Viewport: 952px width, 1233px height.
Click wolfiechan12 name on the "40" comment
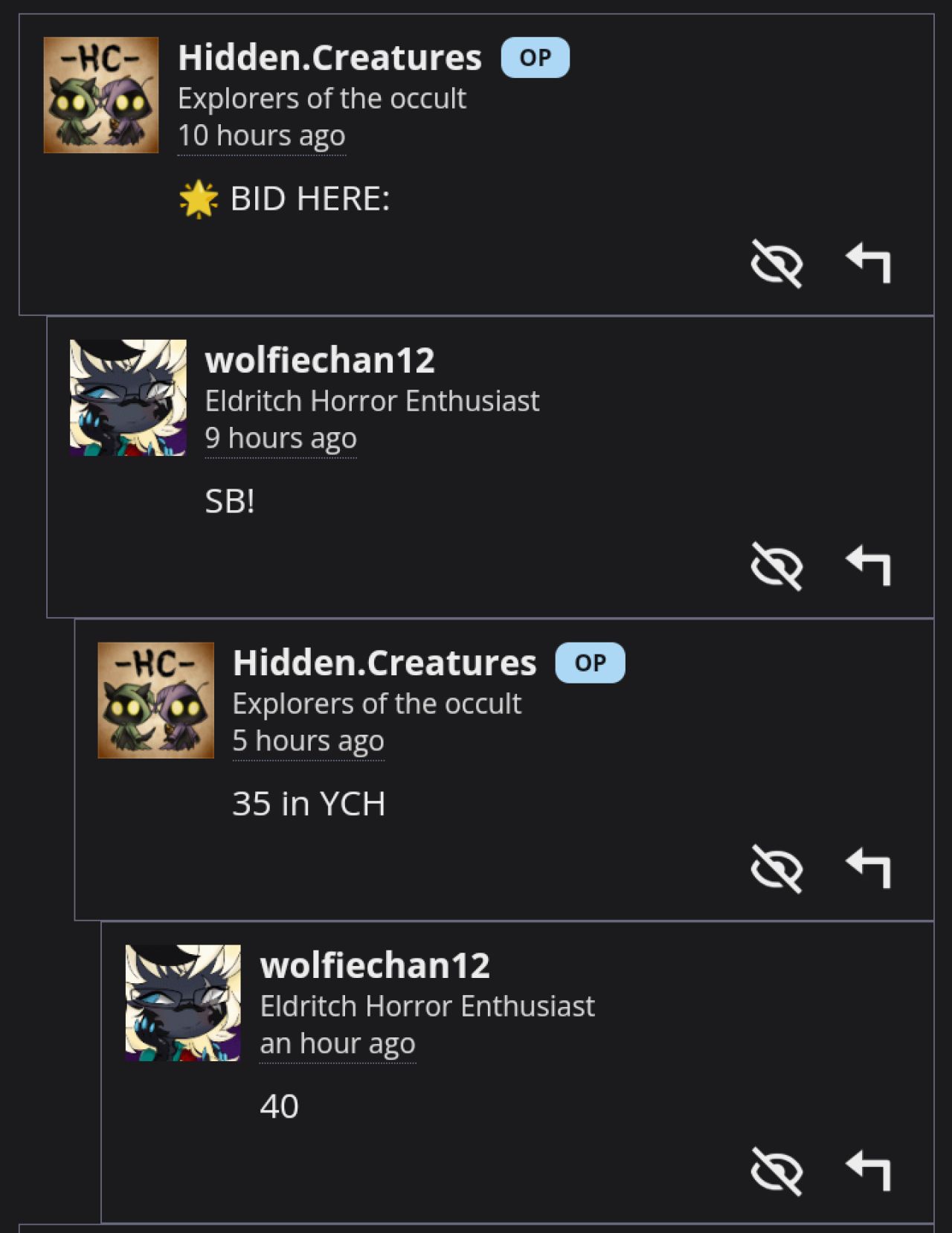375,965
